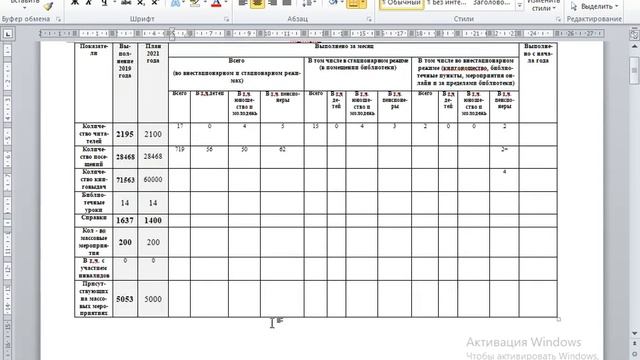Click the Выполнено за месяц header
The width and height of the screenshot is (640, 360).
tap(344, 46)
